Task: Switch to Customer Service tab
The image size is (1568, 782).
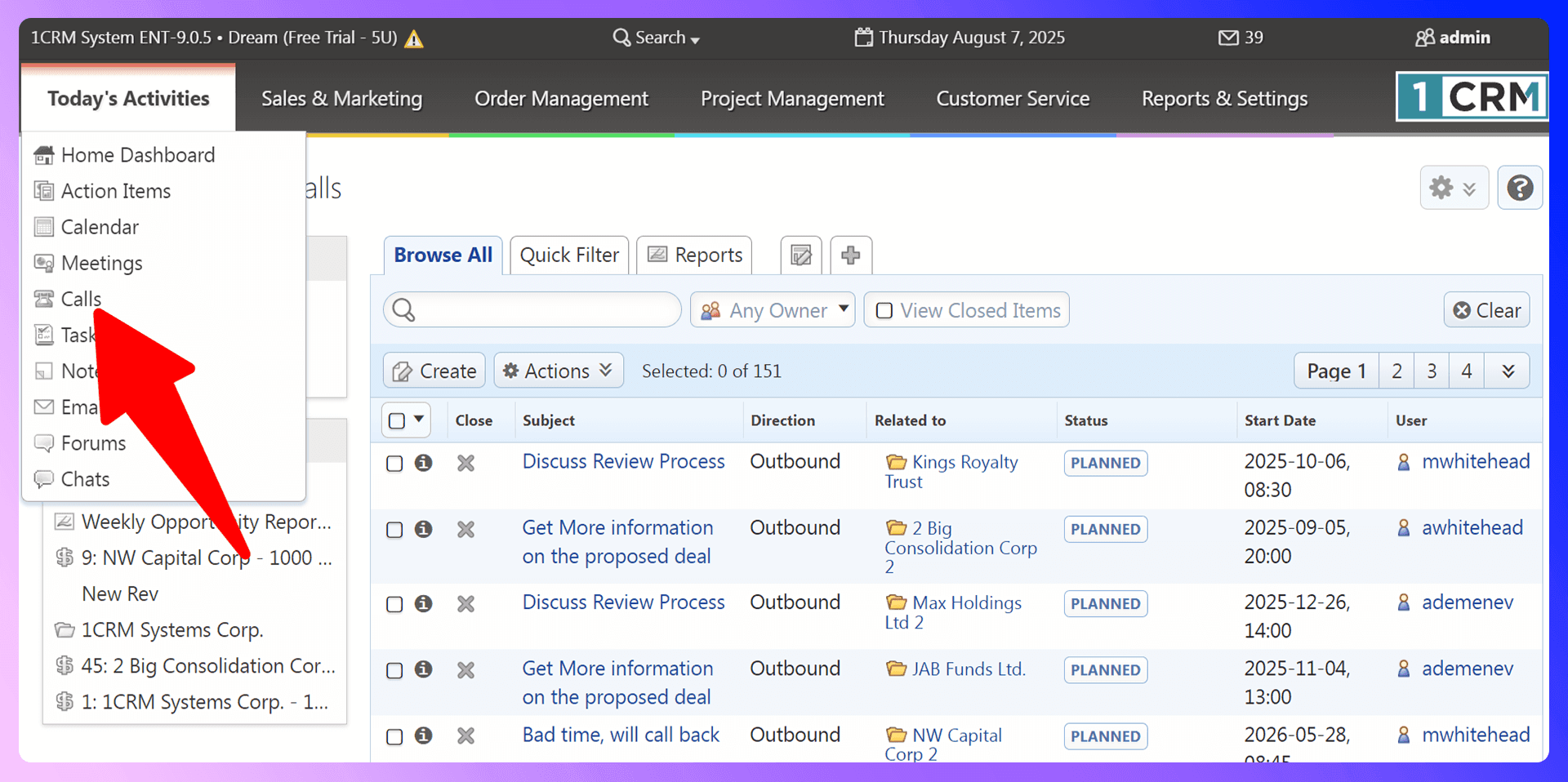Action: click(x=1013, y=99)
